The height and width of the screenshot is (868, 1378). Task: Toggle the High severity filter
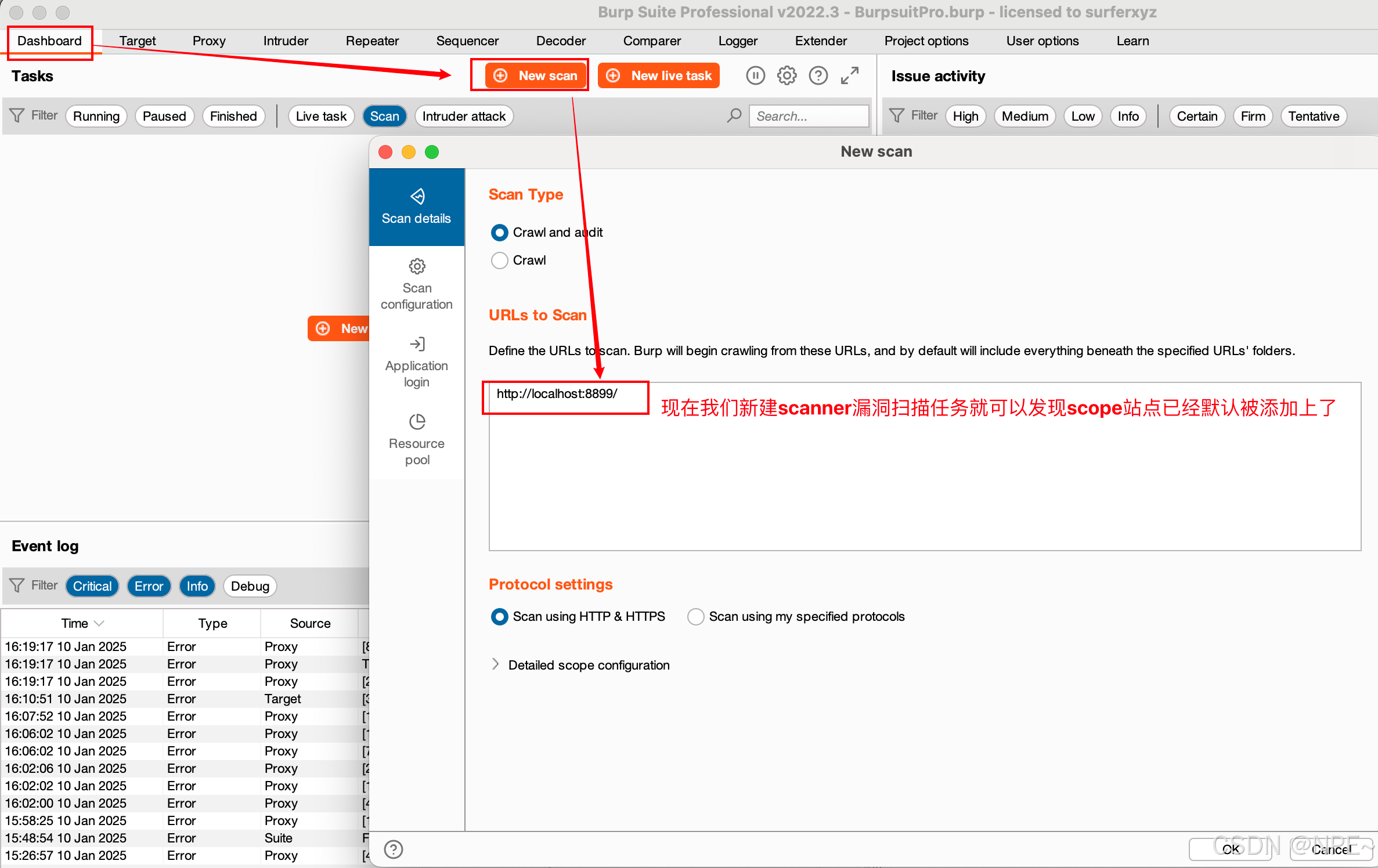tap(965, 116)
